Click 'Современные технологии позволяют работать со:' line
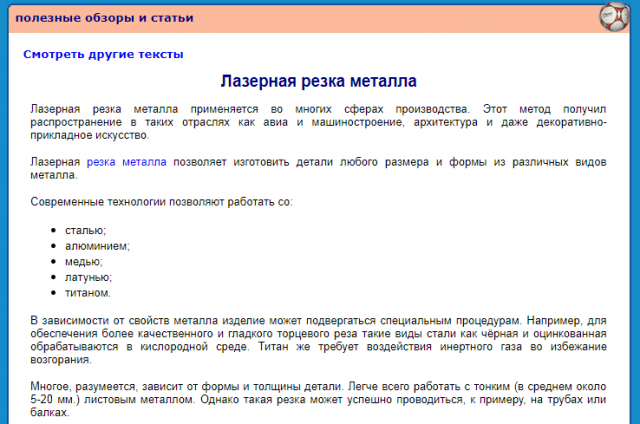Image resolution: width=640 pixels, height=424 pixels. click(x=162, y=202)
